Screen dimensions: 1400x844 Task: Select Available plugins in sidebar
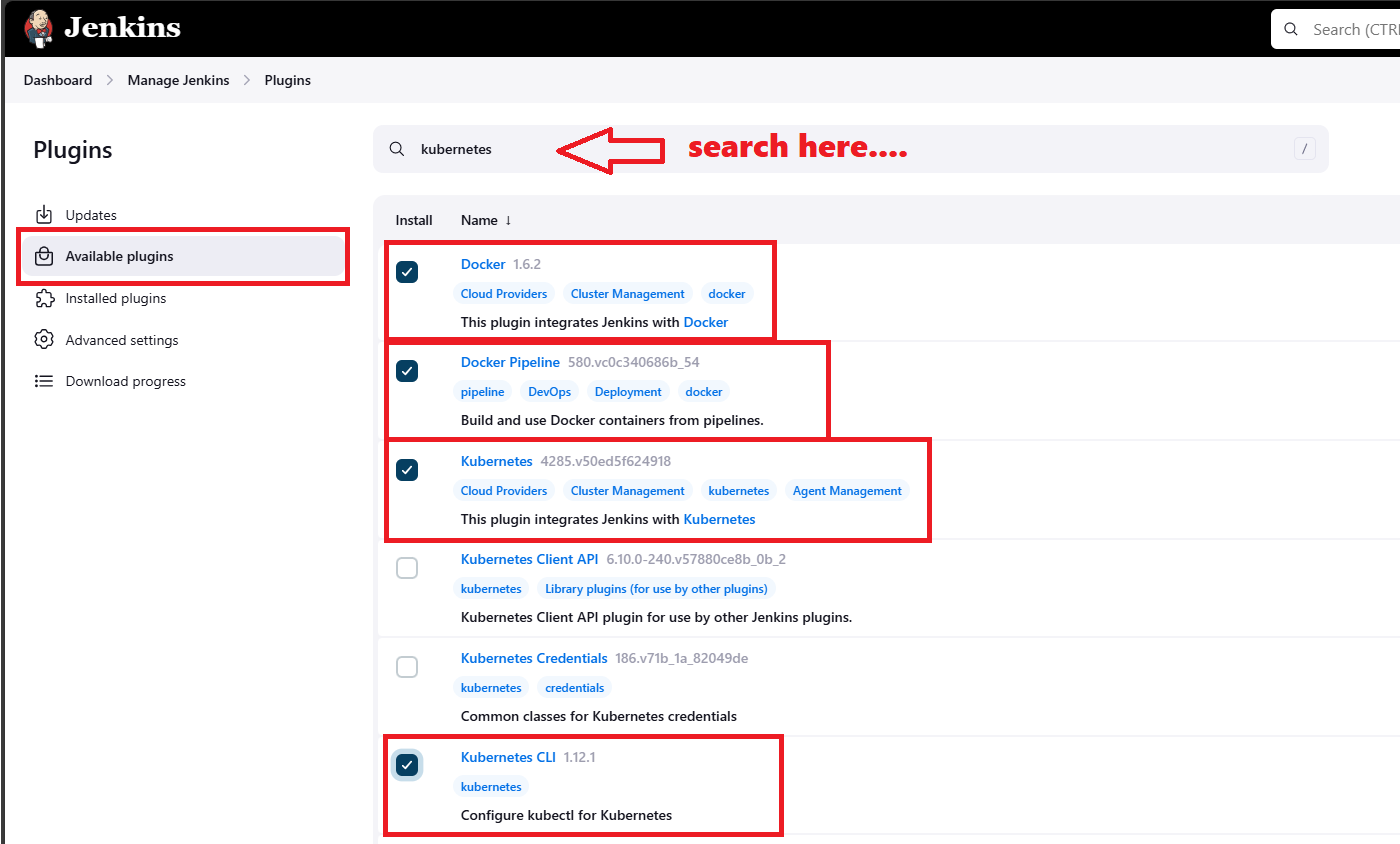pos(183,256)
